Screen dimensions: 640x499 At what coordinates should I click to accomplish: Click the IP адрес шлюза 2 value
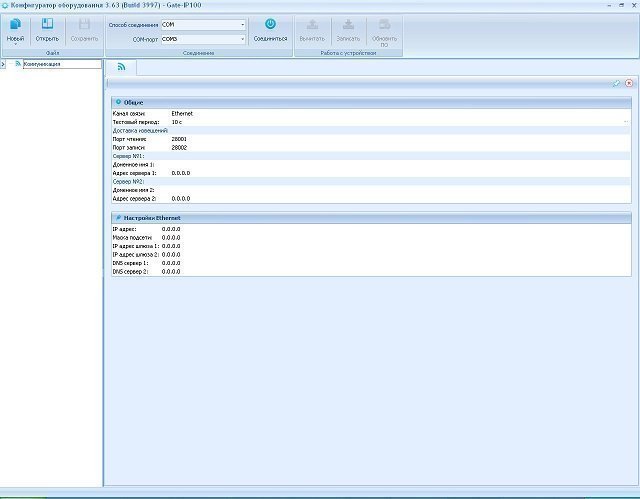[171, 255]
